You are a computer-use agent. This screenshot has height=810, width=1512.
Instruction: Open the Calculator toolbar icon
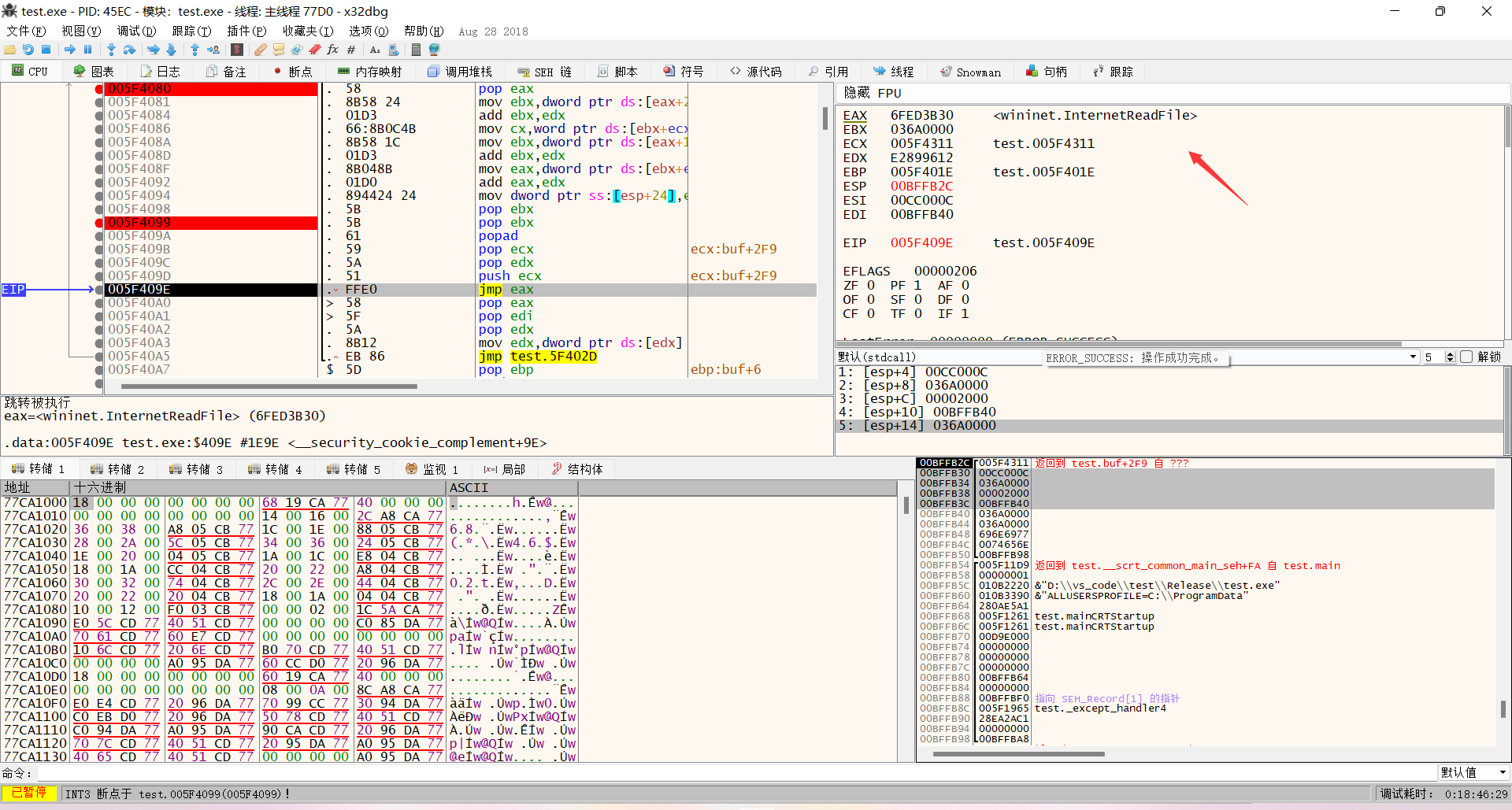point(416,50)
